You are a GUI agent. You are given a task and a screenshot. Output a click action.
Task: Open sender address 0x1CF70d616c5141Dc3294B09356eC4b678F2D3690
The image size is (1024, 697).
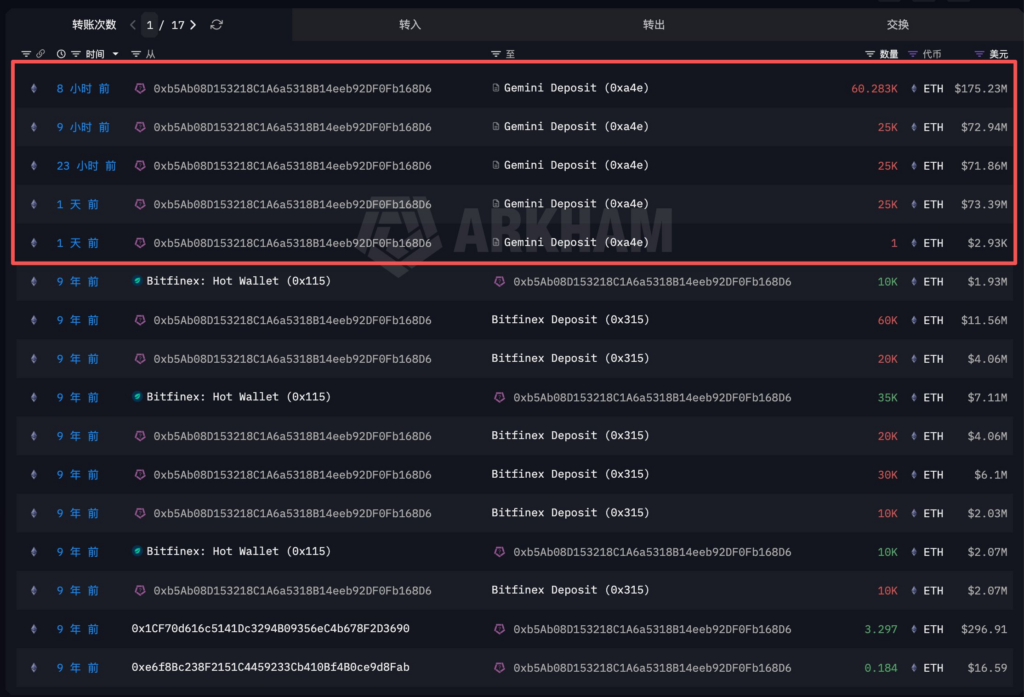click(270, 628)
